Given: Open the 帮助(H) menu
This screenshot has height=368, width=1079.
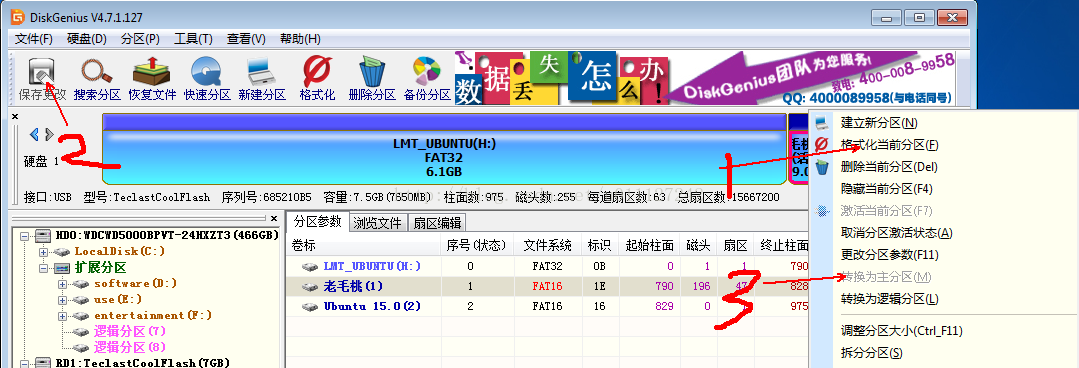Looking at the screenshot, I should pos(300,39).
